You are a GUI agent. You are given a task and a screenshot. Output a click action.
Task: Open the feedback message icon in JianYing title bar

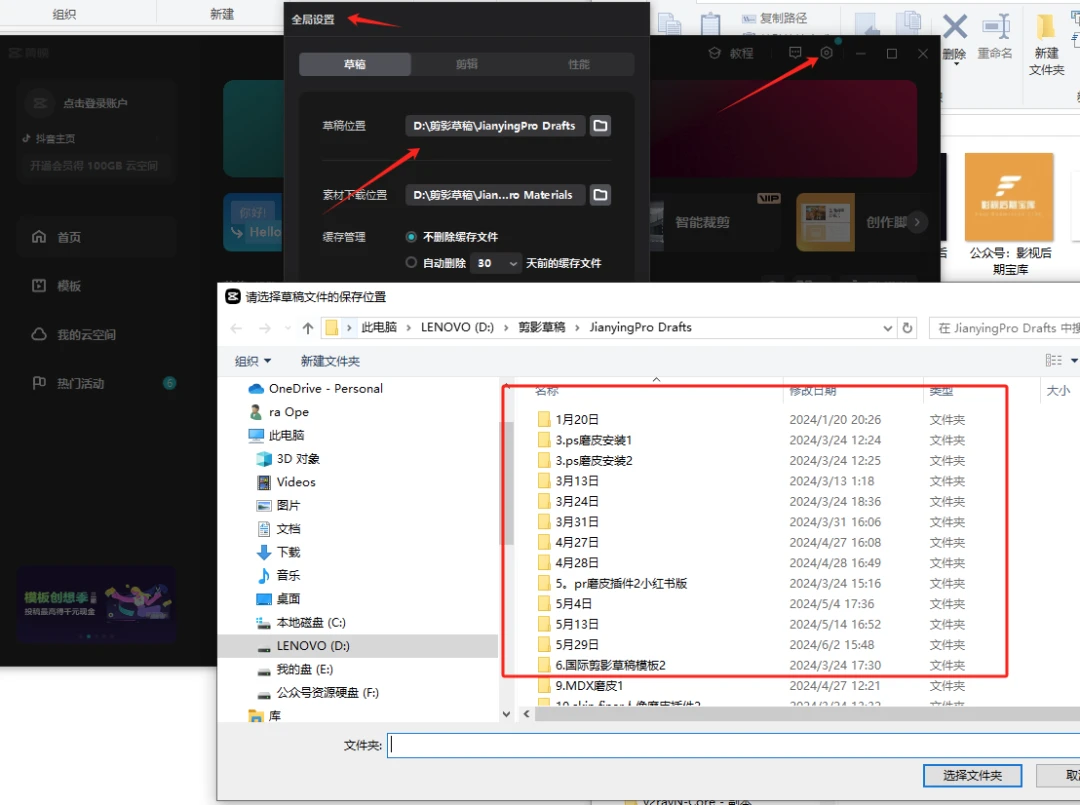[795, 52]
